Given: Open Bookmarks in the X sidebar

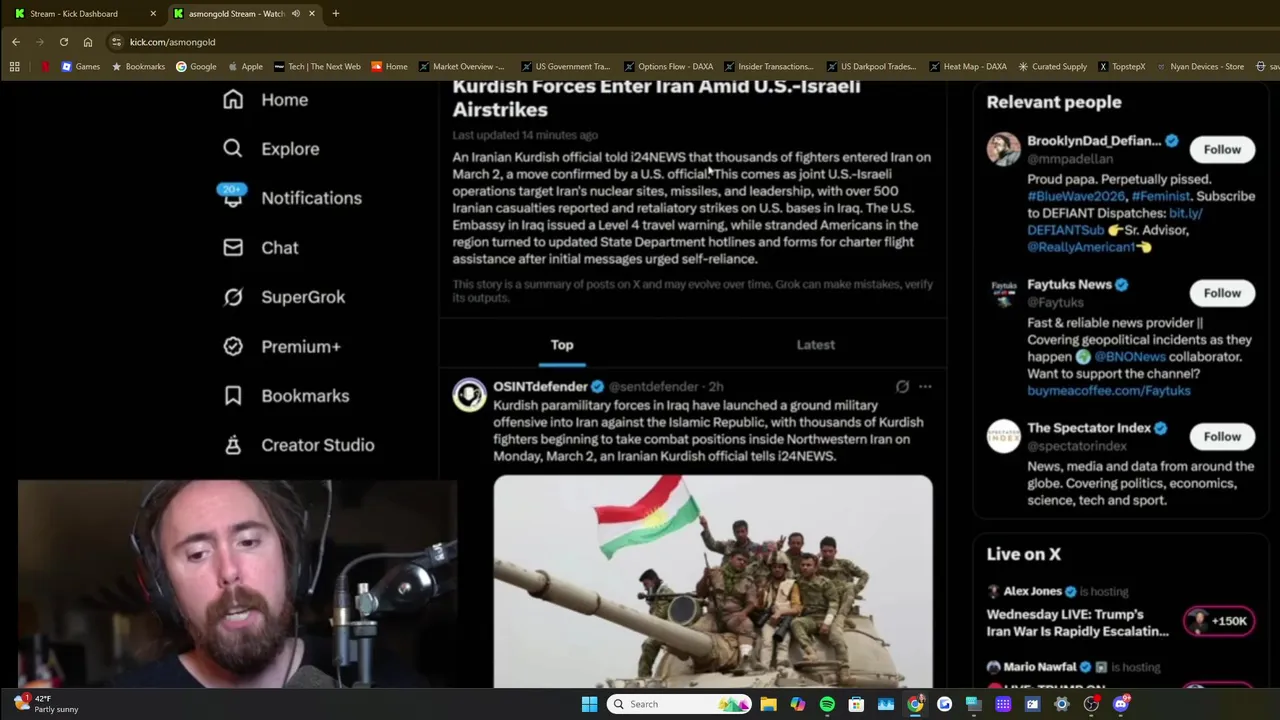Looking at the screenshot, I should click(x=286, y=396).
